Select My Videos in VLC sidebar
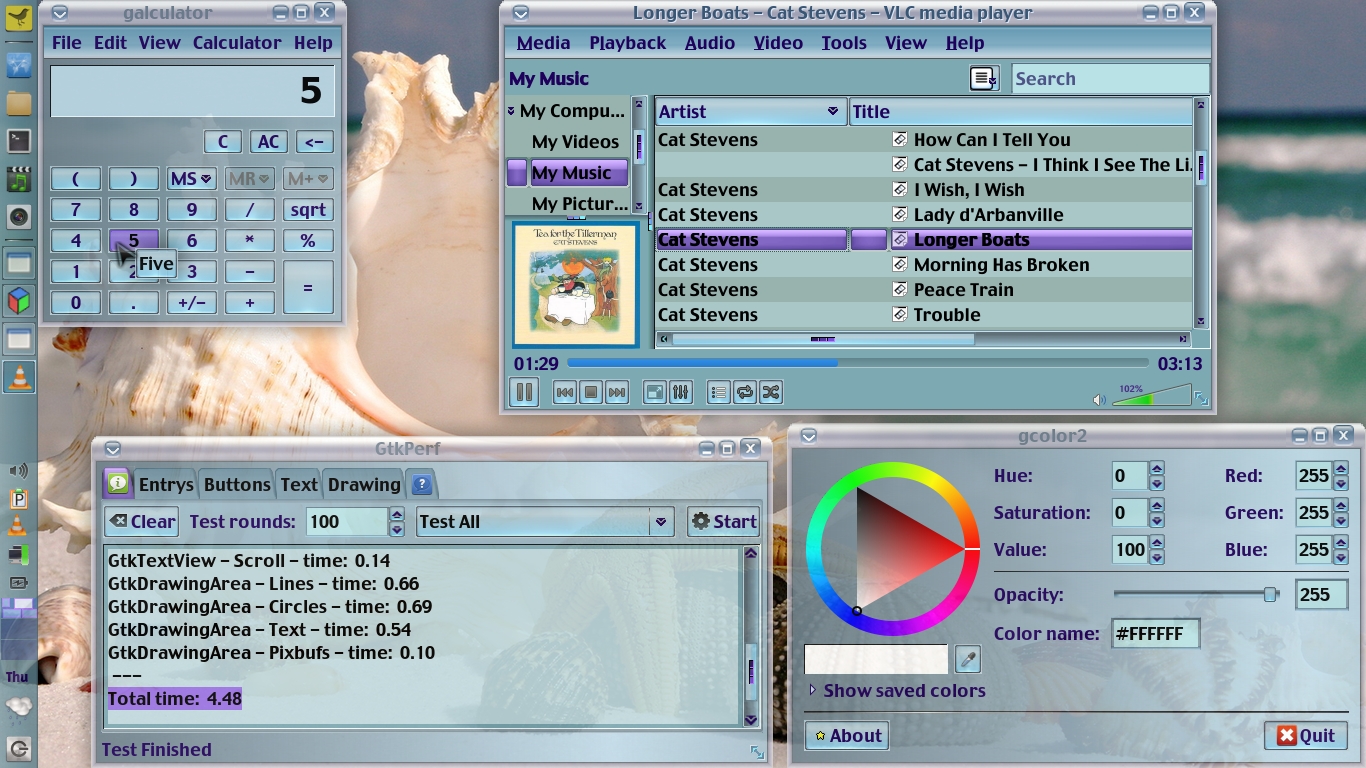The width and height of the screenshot is (1366, 768). click(x=575, y=142)
